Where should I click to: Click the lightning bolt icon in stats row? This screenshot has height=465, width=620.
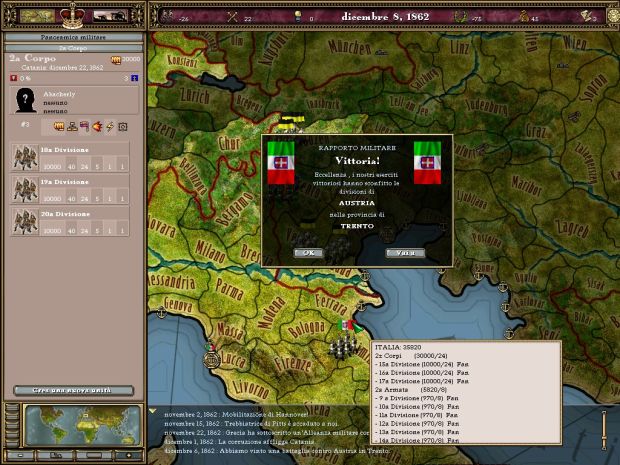pos(110,127)
